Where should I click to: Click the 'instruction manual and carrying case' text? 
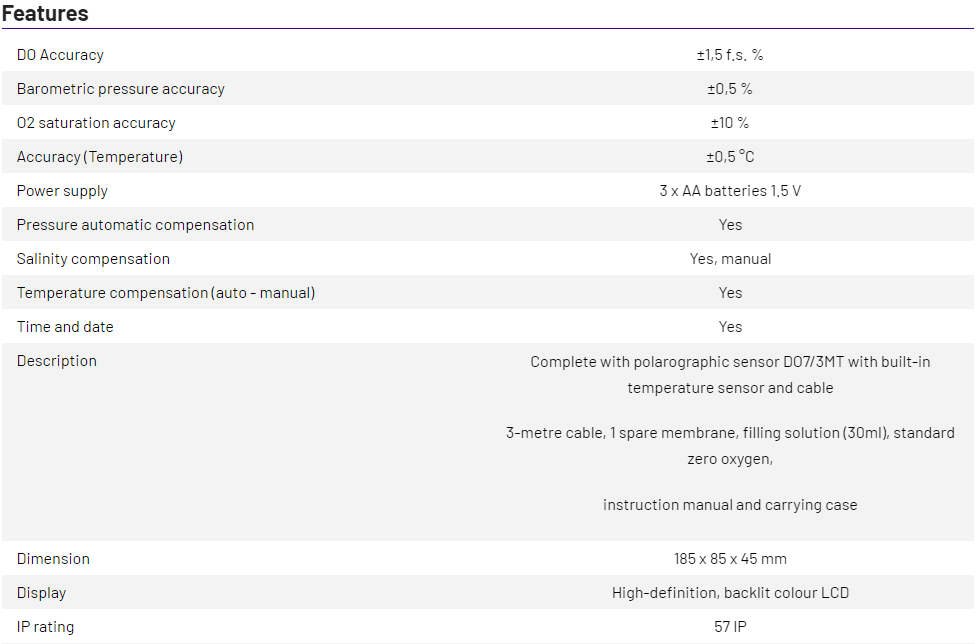pos(730,505)
